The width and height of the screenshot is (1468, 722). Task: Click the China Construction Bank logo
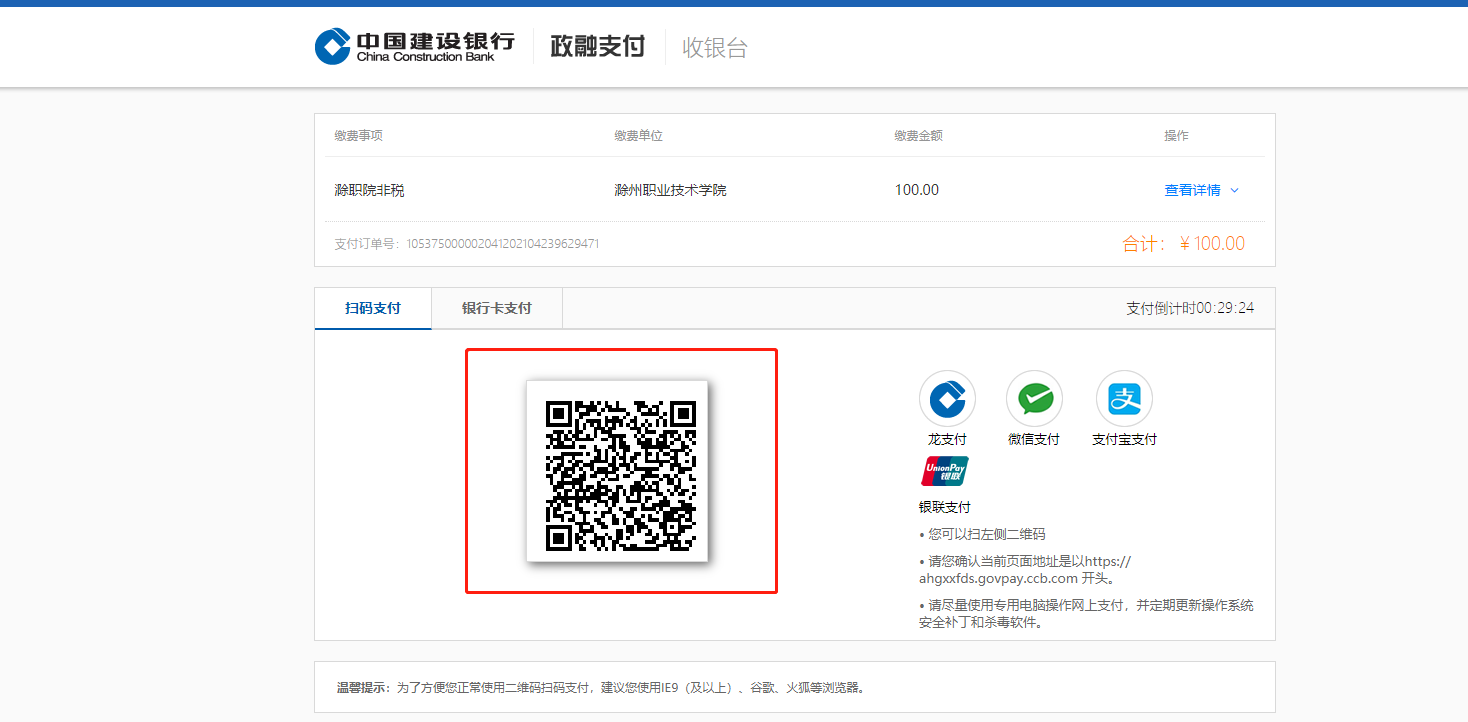[x=414, y=46]
